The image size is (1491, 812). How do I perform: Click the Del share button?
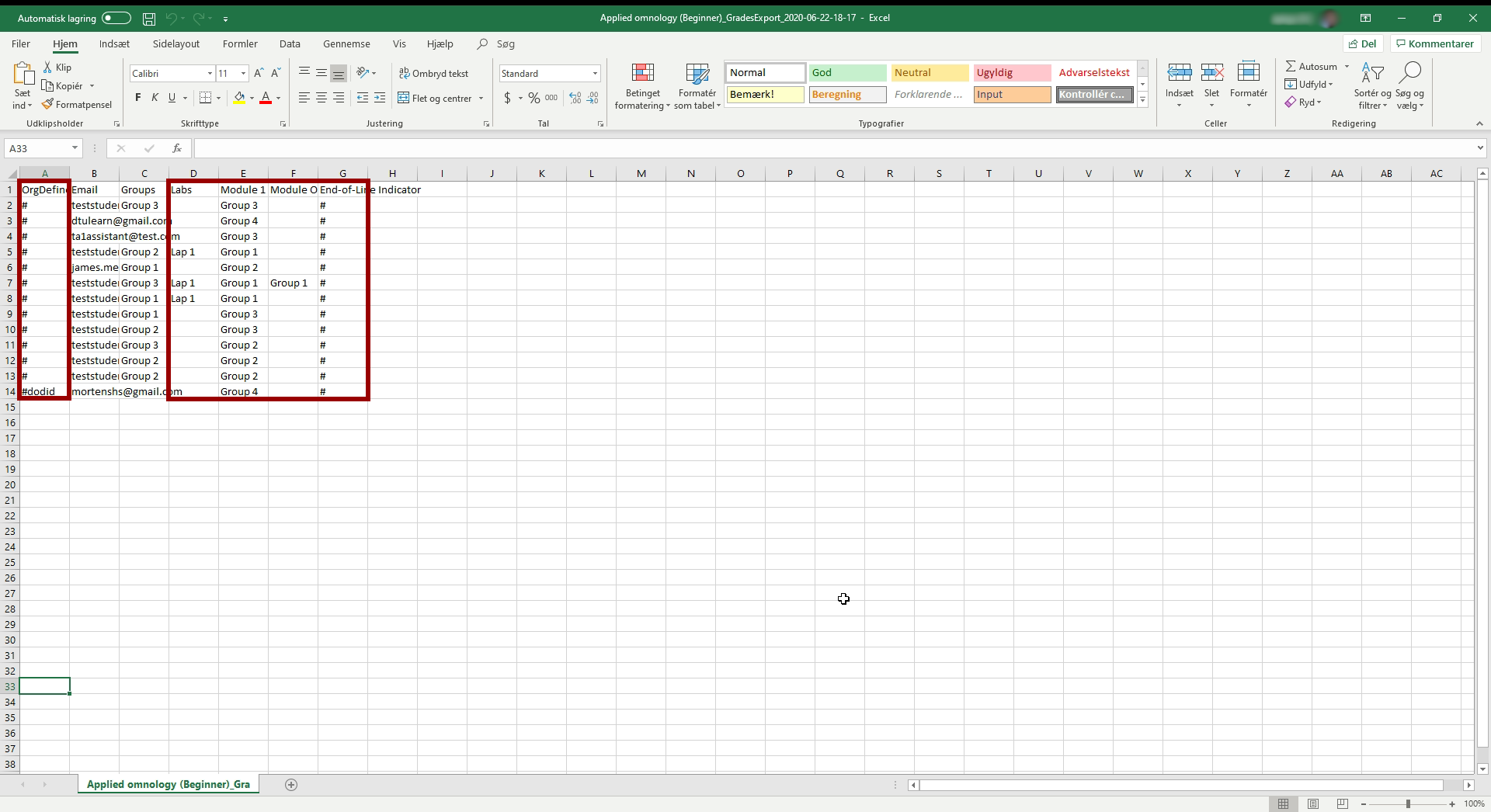[1363, 44]
